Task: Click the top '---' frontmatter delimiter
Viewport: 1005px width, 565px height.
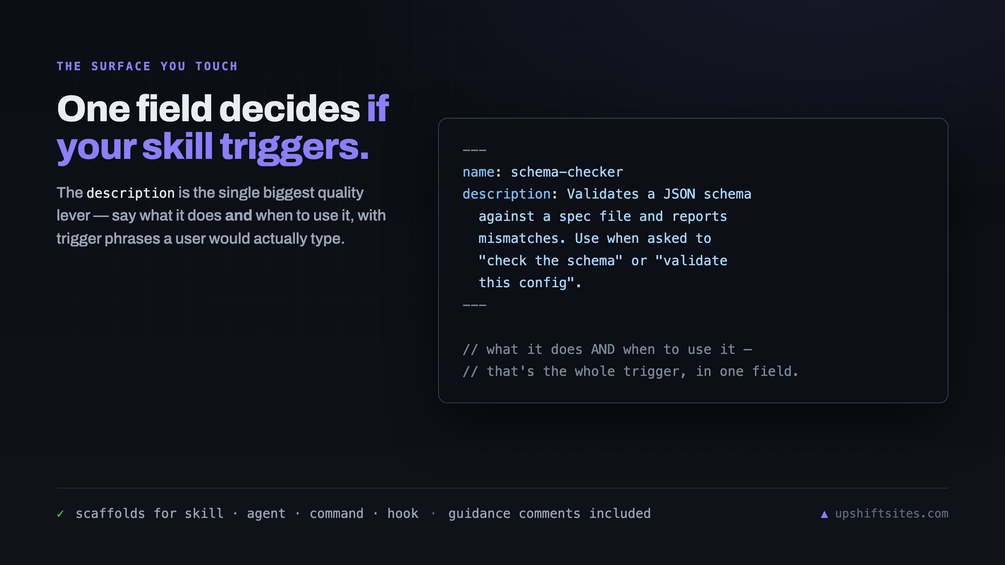Action: 474,151
